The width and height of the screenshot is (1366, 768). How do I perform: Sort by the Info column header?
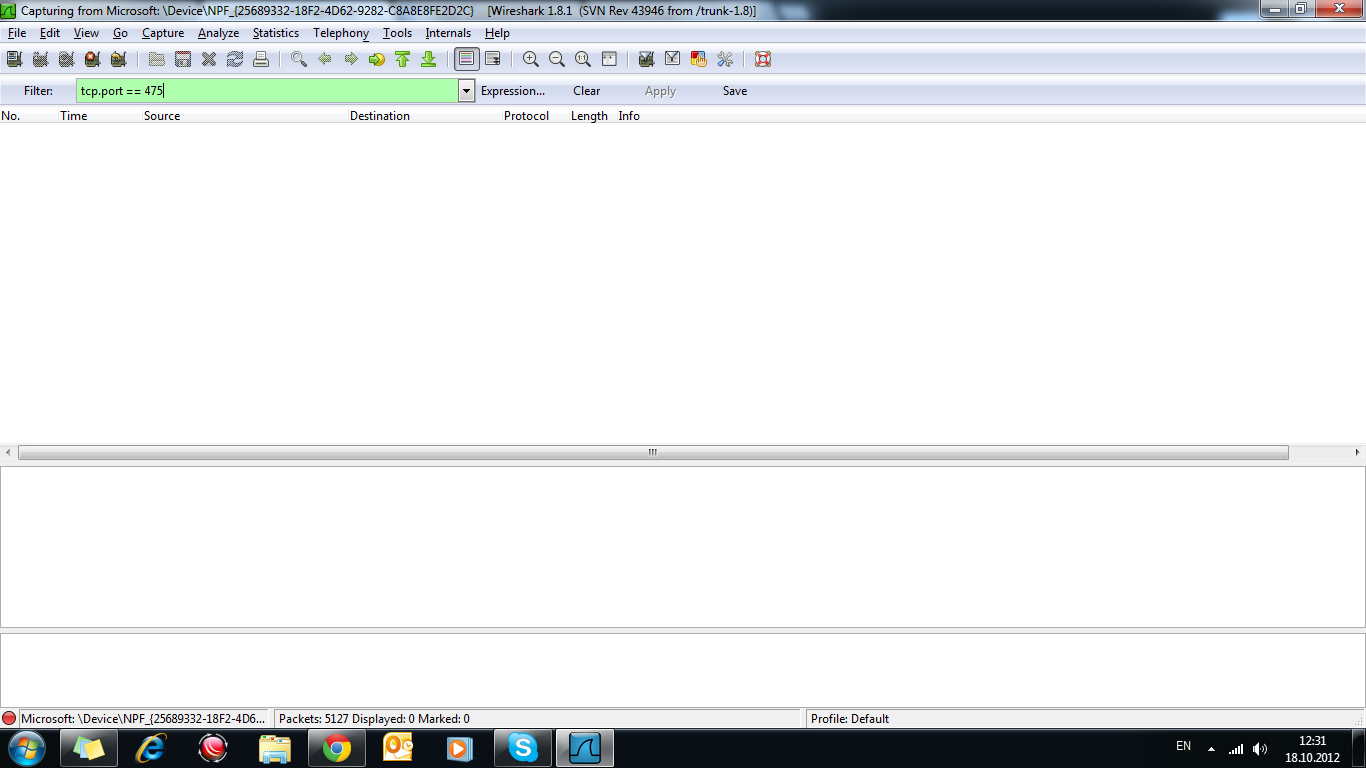click(629, 116)
